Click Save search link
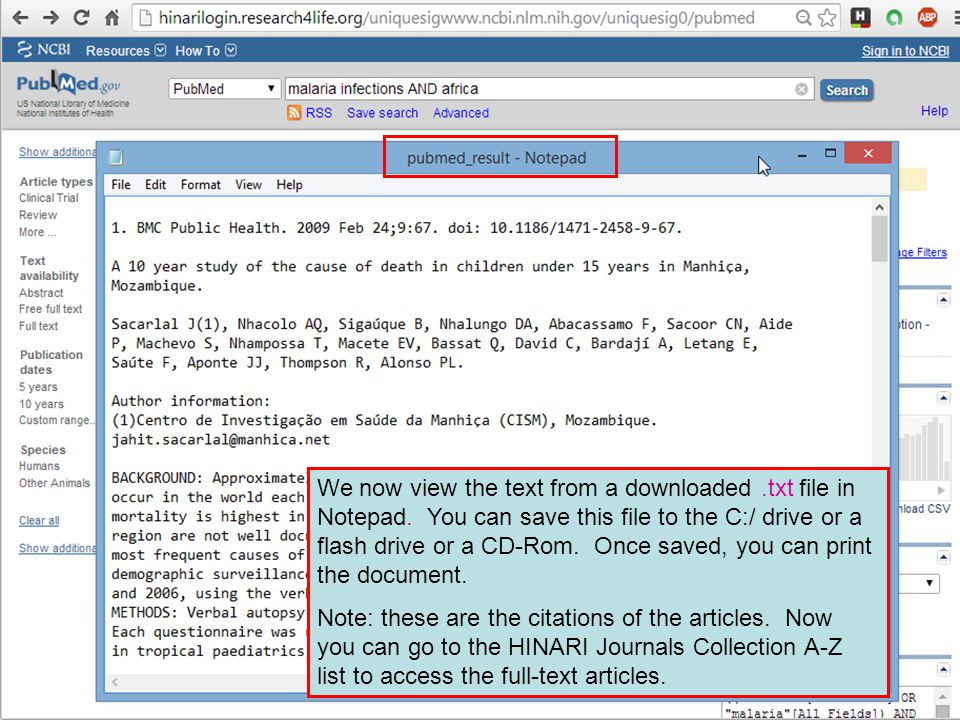 pos(382,113)
